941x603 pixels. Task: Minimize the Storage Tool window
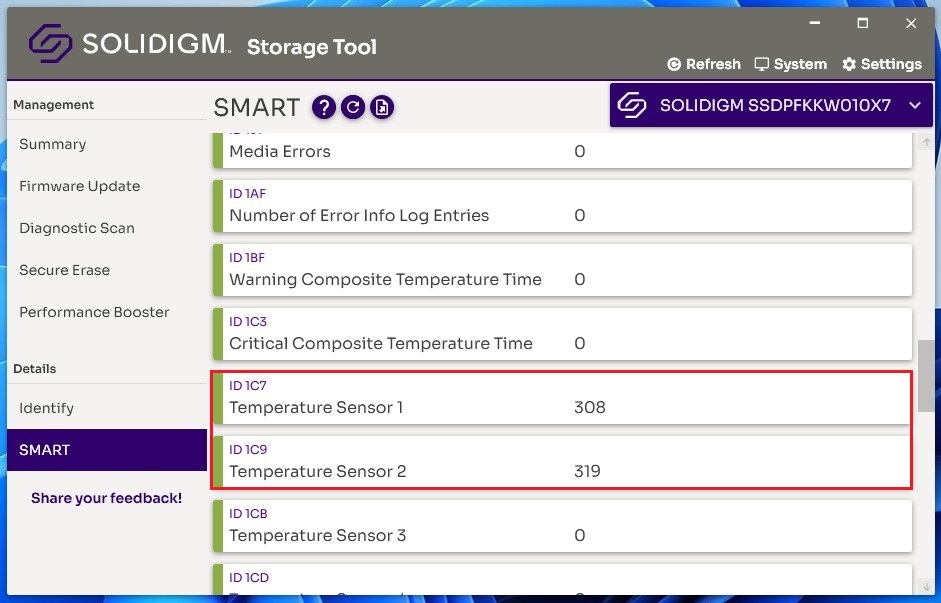pos(814,23)
